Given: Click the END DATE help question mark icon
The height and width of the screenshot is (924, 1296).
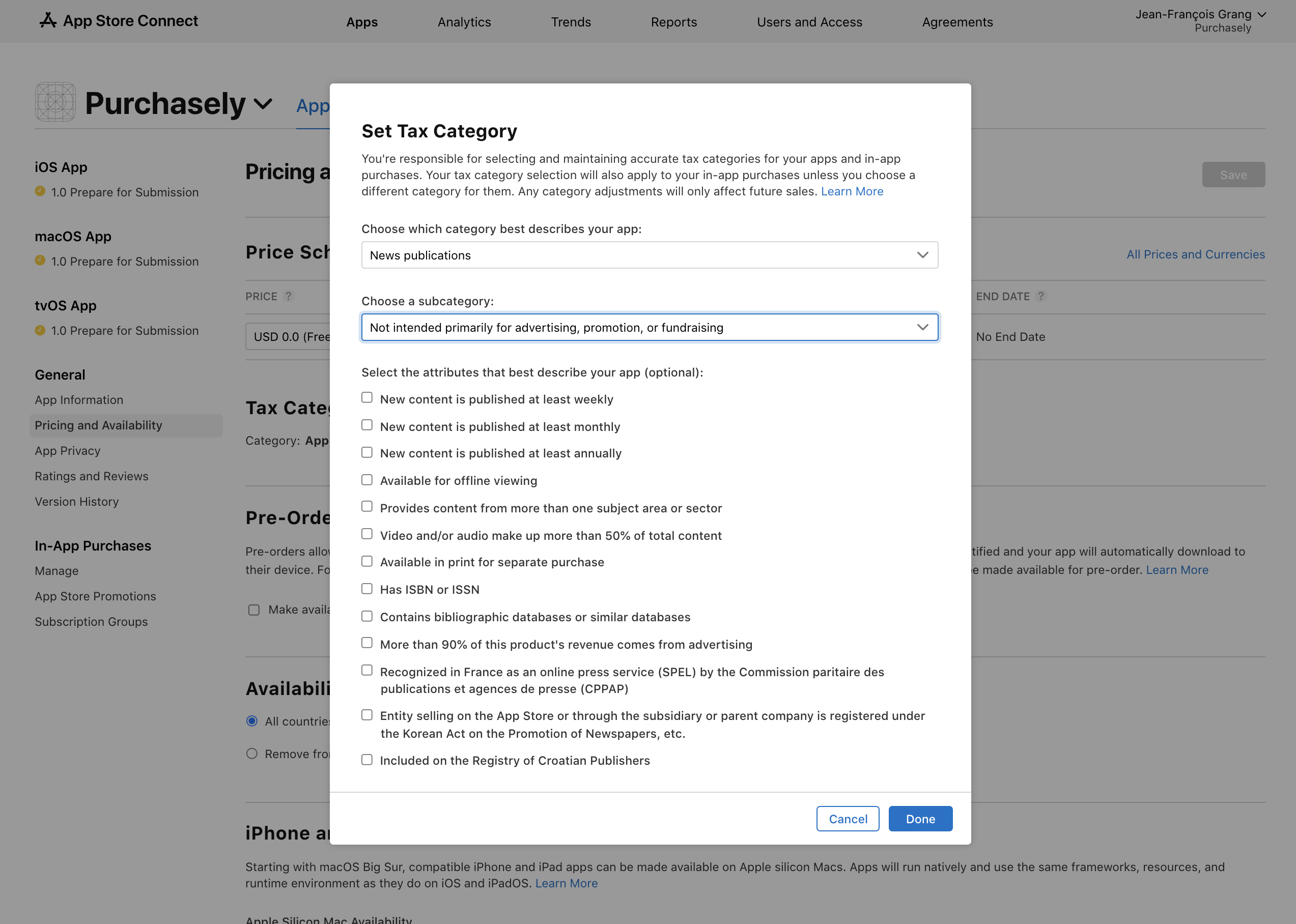Looking at the screenshot, I should [1041, 296].
